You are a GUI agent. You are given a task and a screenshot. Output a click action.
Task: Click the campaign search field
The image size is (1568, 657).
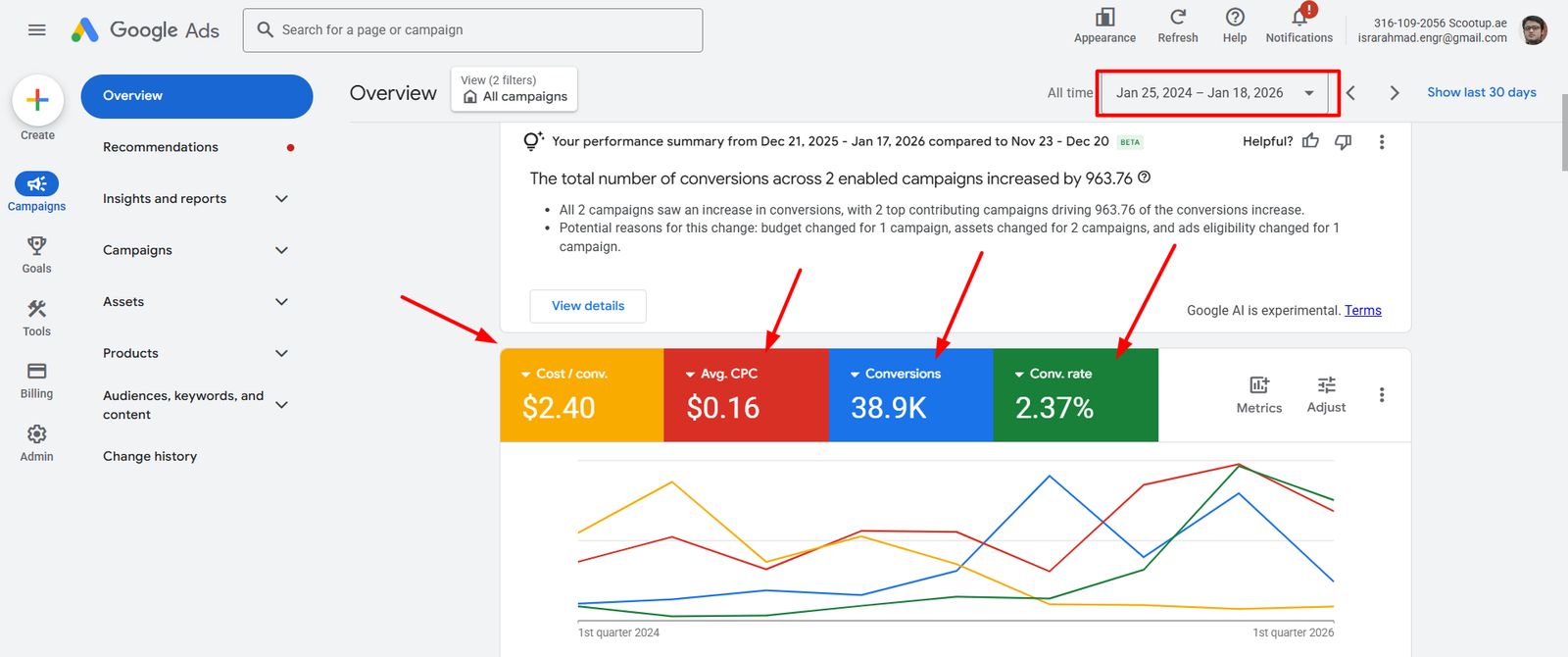(472, 30)
